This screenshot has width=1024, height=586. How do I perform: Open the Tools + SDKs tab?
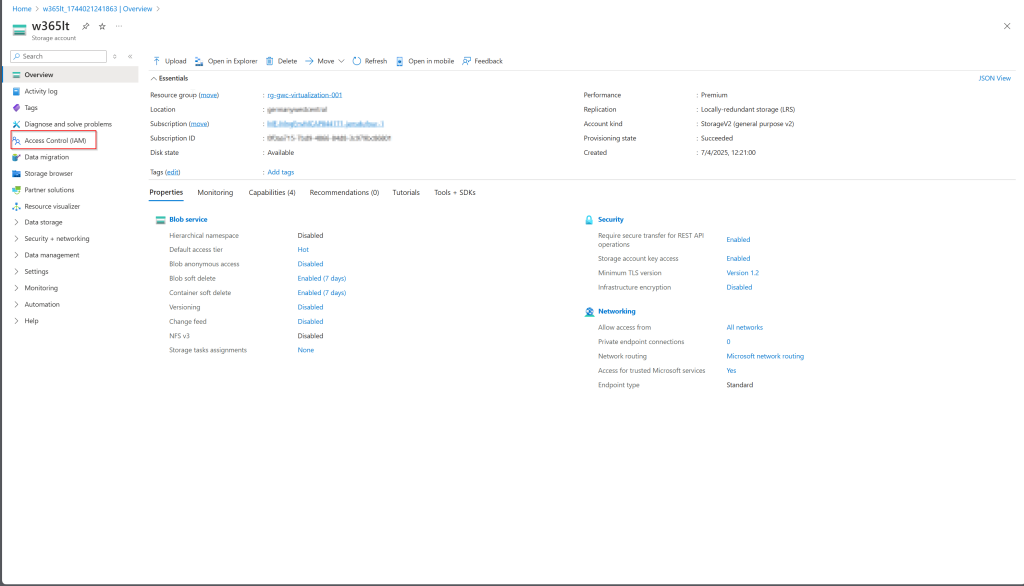click(455, 193)
